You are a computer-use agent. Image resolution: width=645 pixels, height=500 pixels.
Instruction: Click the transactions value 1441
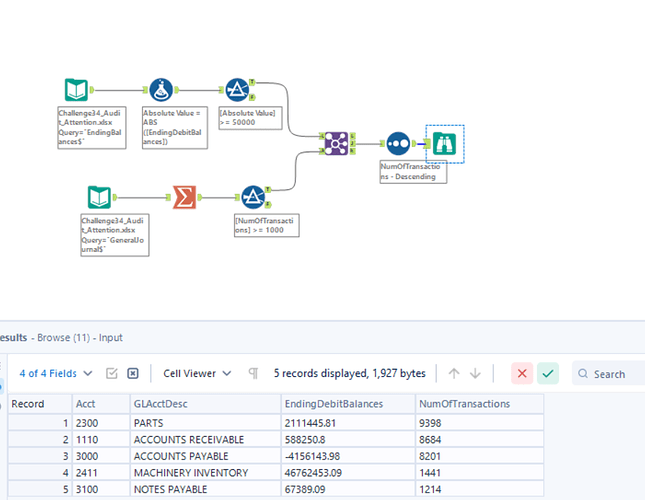tap(479, 473)
